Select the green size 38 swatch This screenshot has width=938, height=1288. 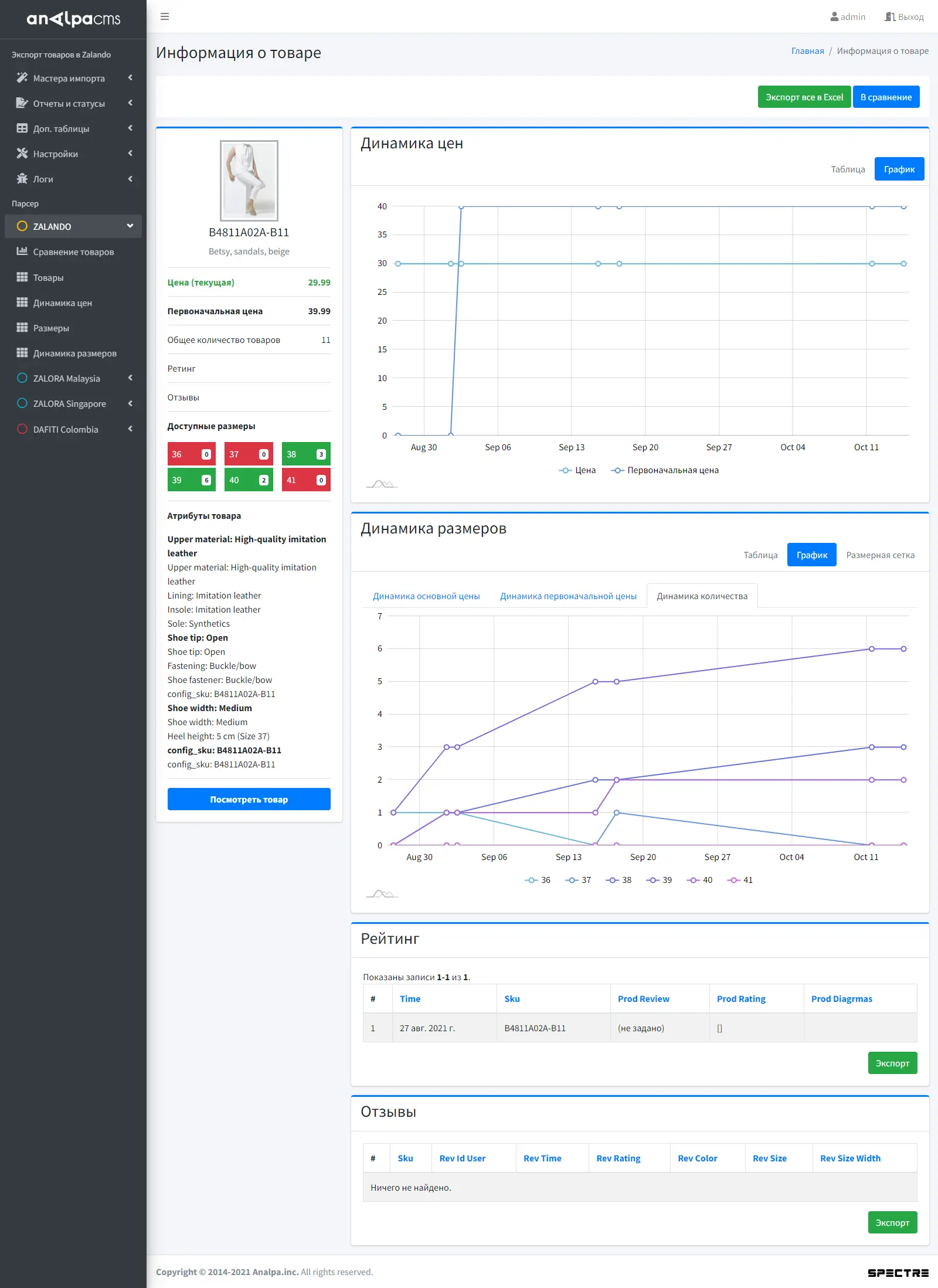pyautogui.click(x=306, y=454)
